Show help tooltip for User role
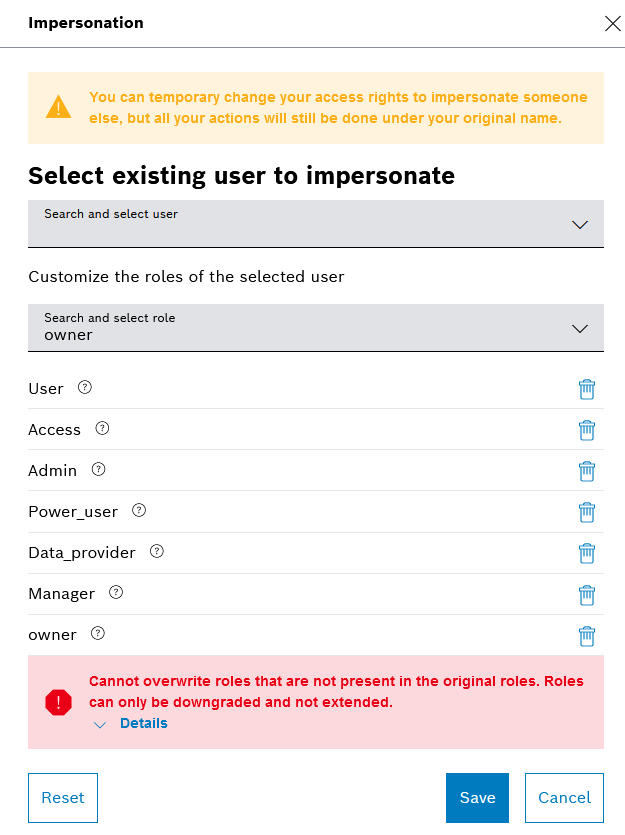This screenshot has height=835, width=625. [x=85, y=388]
